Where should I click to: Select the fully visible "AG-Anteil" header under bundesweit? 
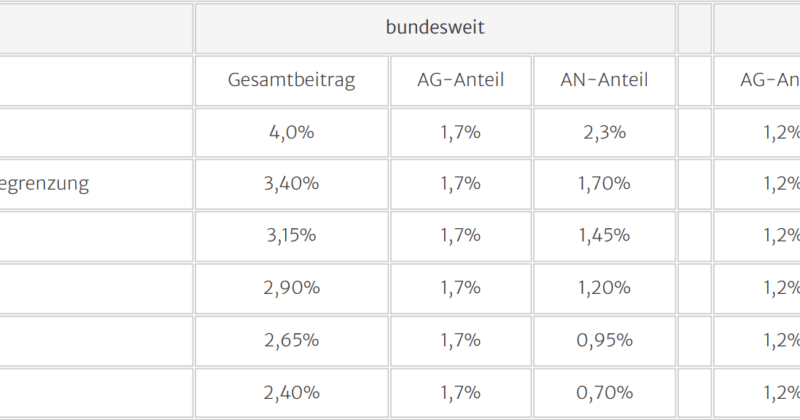point(460,80)
